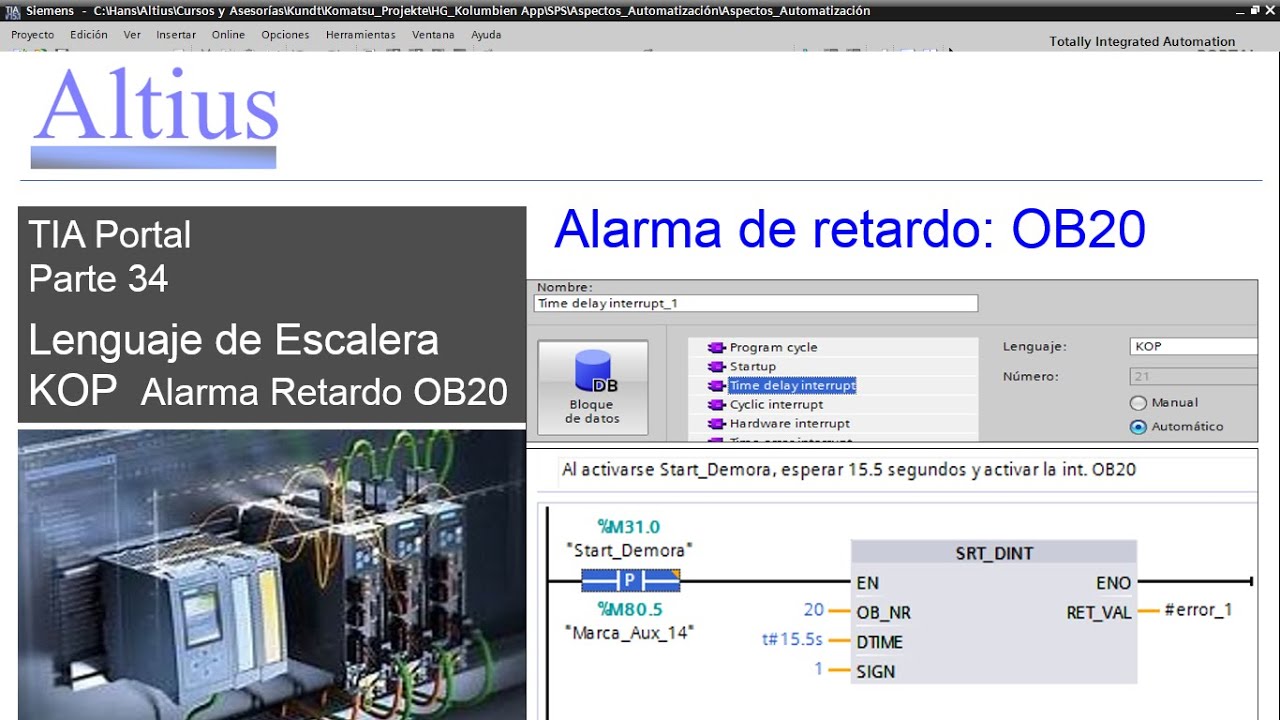Click the Siemens TIA icon in title bar

tap(12, 10)
